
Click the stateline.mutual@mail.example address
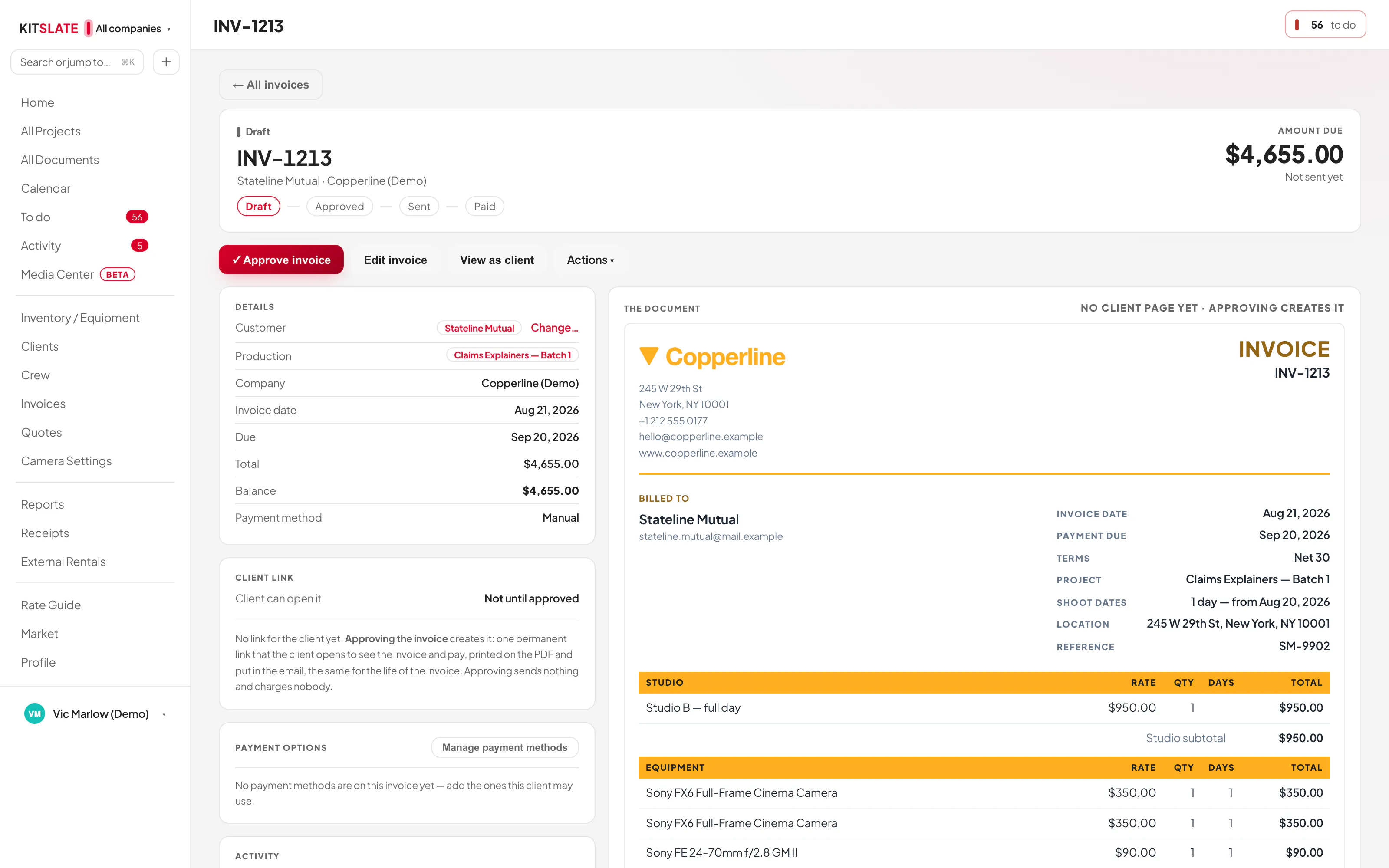pyautogui.click(x=711, y=536)
